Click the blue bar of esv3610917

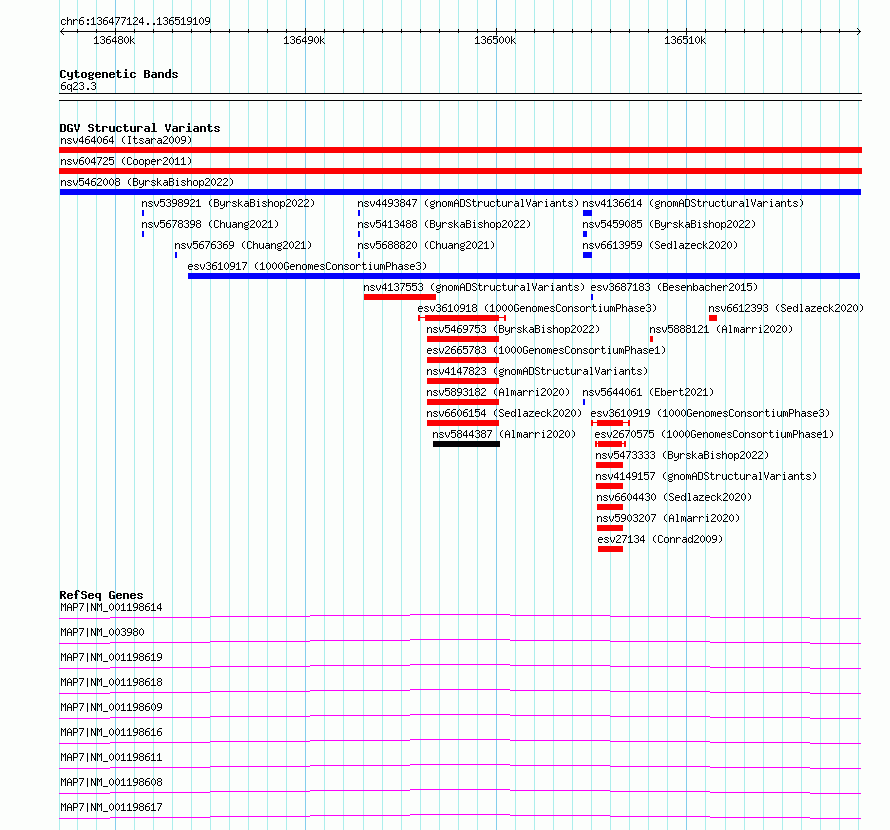[524, 276]
